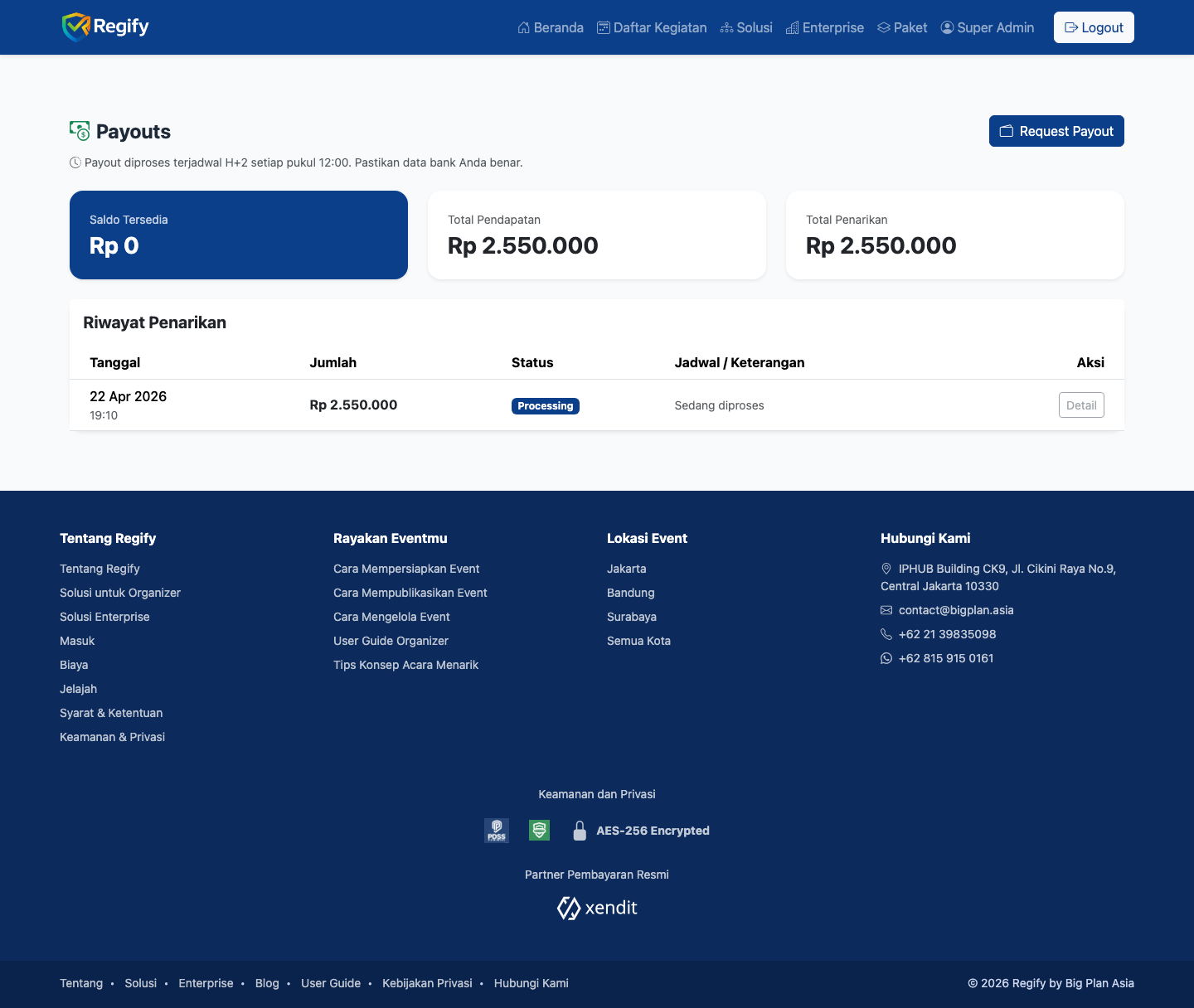This screenshot has width=1194, height=1008.
Task: Select the Jakarta location link
Action: [626, 569]
